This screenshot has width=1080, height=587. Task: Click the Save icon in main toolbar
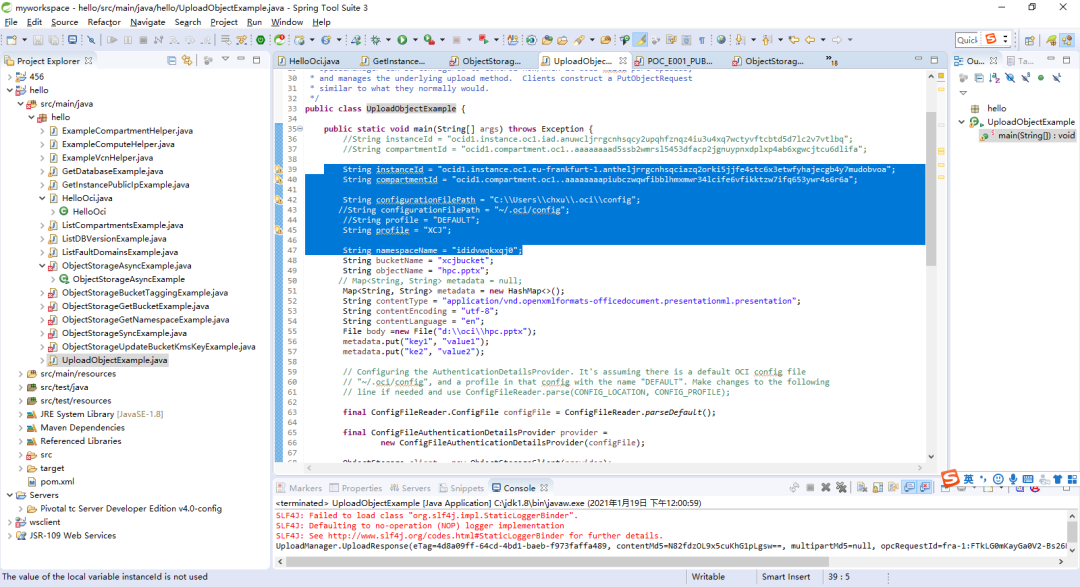click(x=38, y=40)
